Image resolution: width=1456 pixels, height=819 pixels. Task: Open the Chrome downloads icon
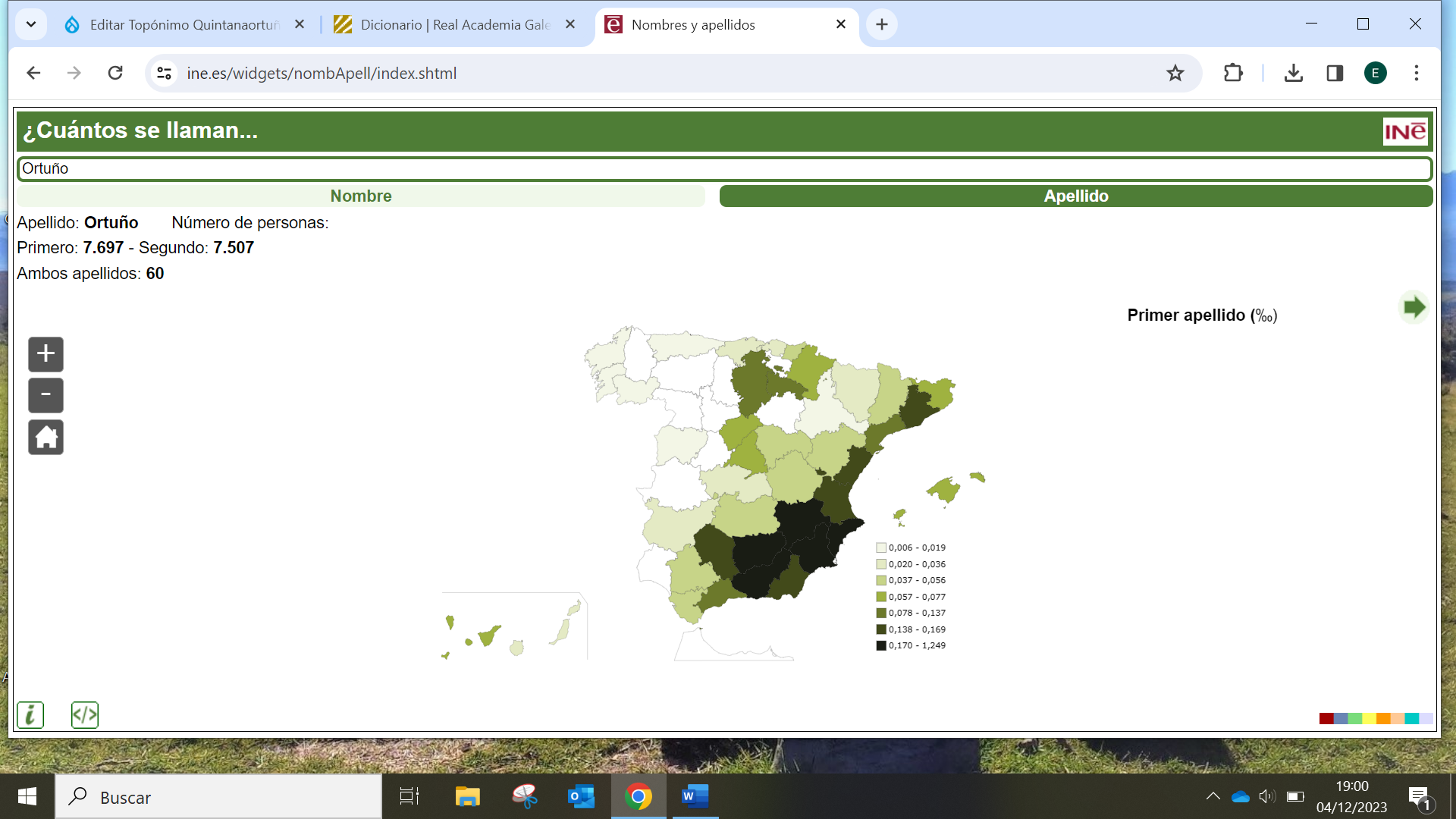[1294, 74]
